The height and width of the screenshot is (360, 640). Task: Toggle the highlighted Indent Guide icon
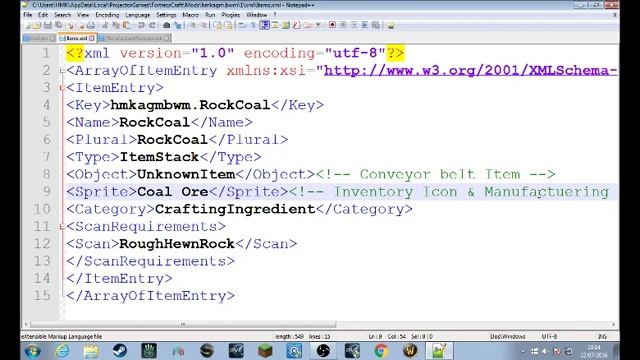[x=264, y=25]
